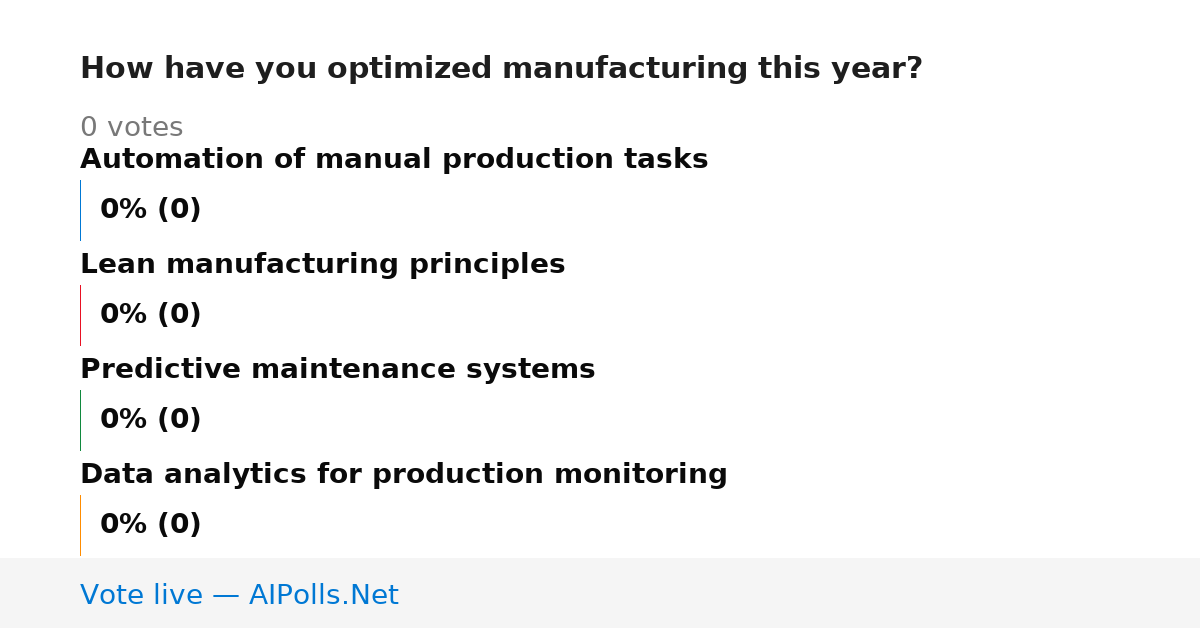Click the word manufacturing in poll title
Image resolution: width=1200 pixels, height=628 pixels.
625,69
